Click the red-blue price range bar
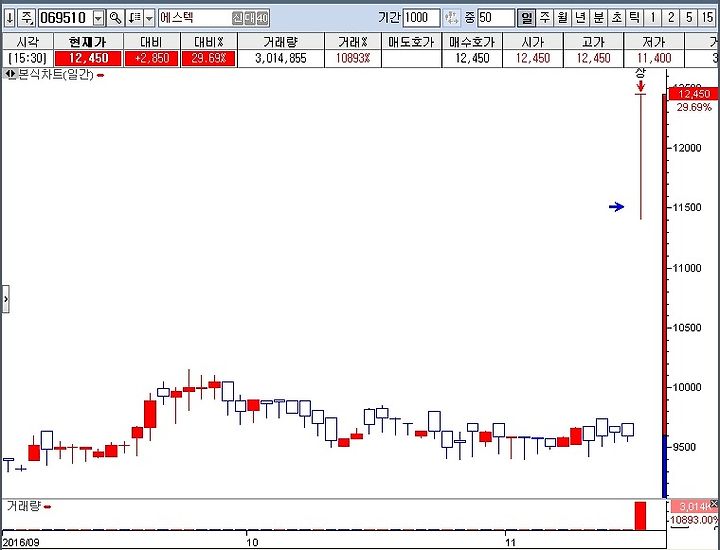Screen dimensions: 720x550 coord(664,296)
